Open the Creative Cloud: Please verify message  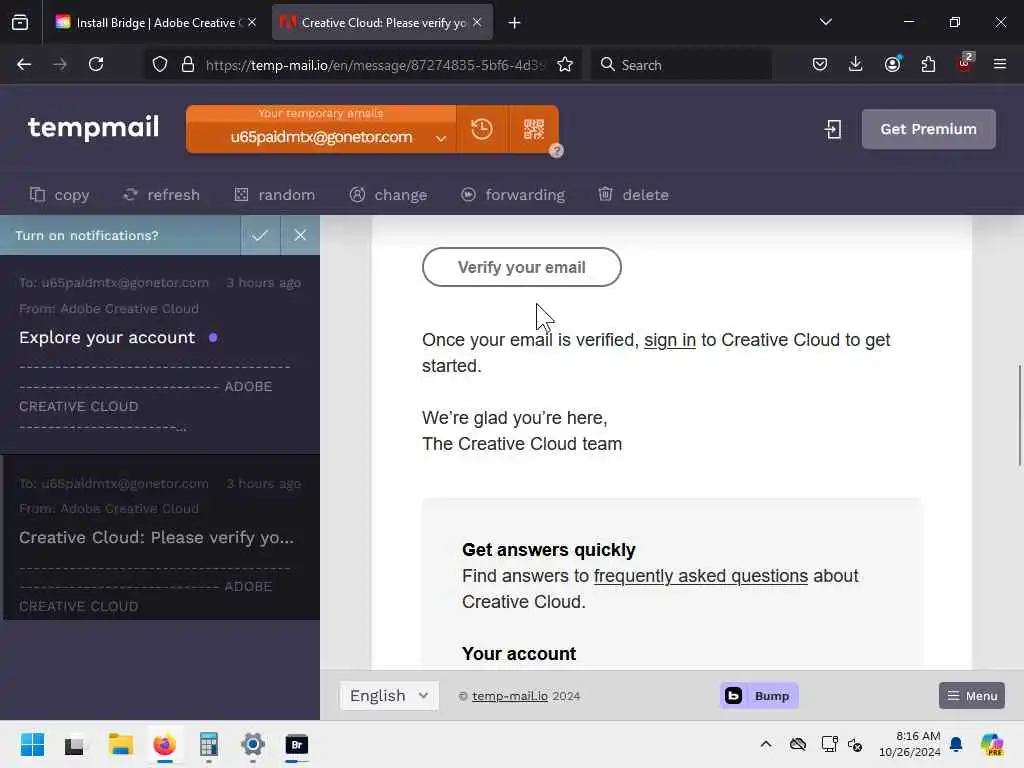point(160,537)
